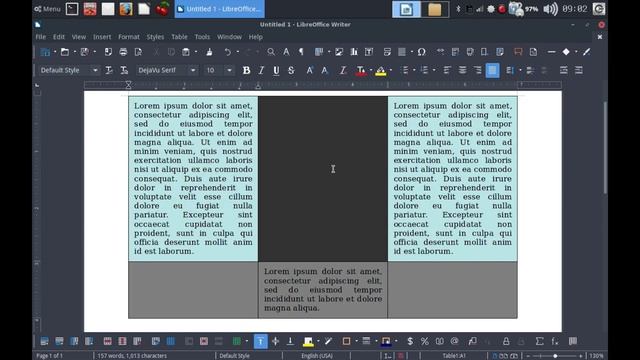640x360 pixels.
Task: Click the Undo arrow icon
Action: 228,52
